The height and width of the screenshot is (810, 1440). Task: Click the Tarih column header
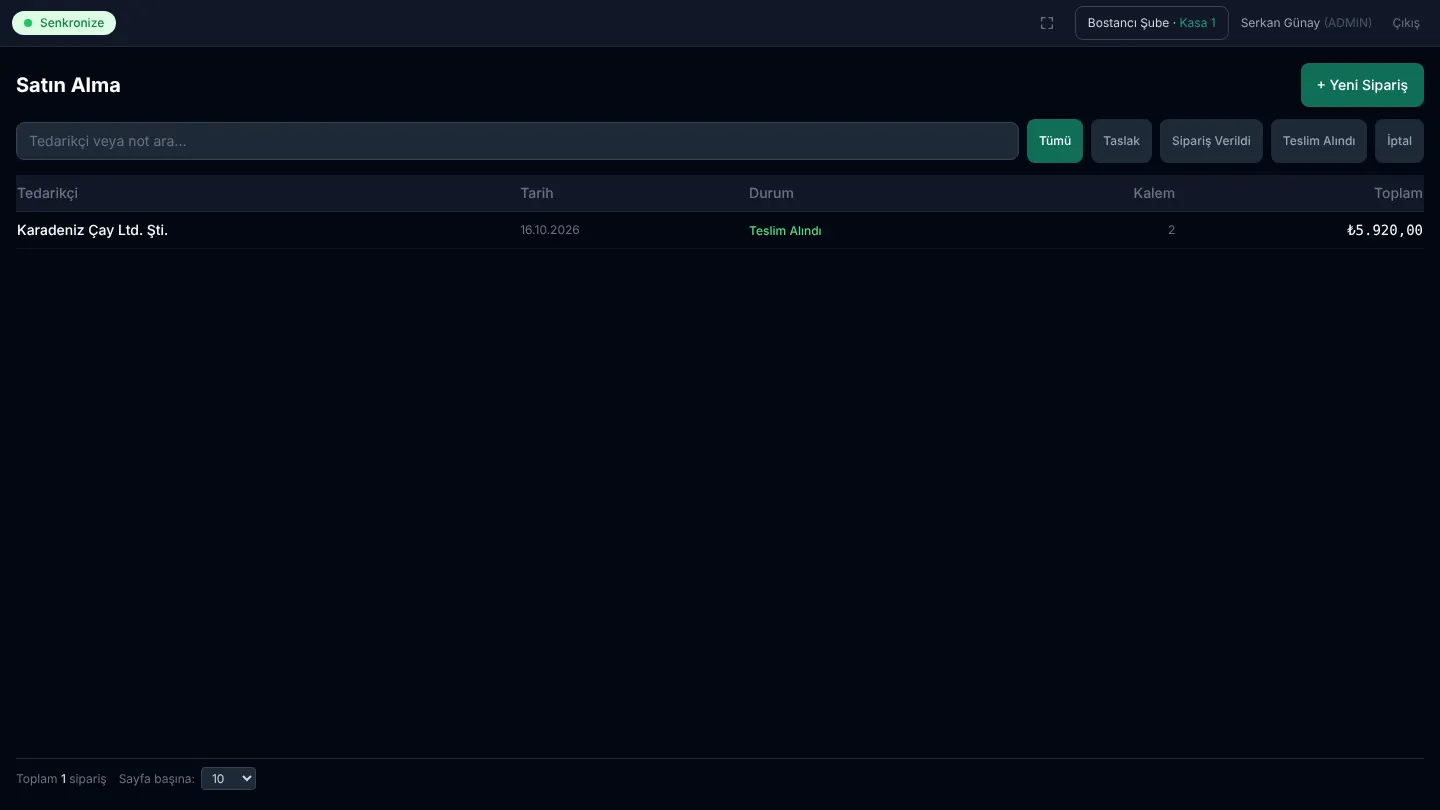[x=537, y=193]
